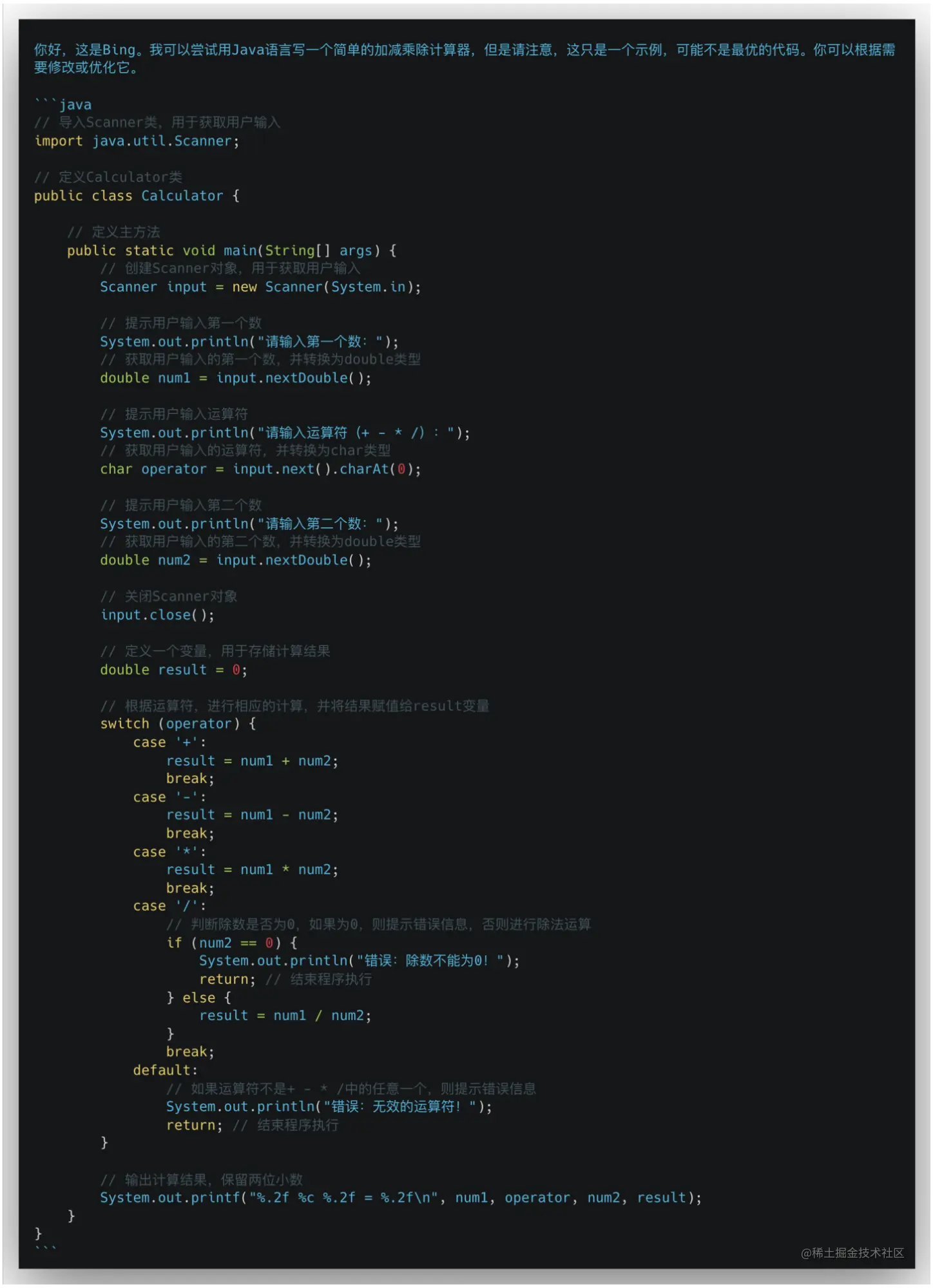The height and width of the screenshot is (1288, 933).
Task: Click the "case '+':" line
Action: pos(169,743)
